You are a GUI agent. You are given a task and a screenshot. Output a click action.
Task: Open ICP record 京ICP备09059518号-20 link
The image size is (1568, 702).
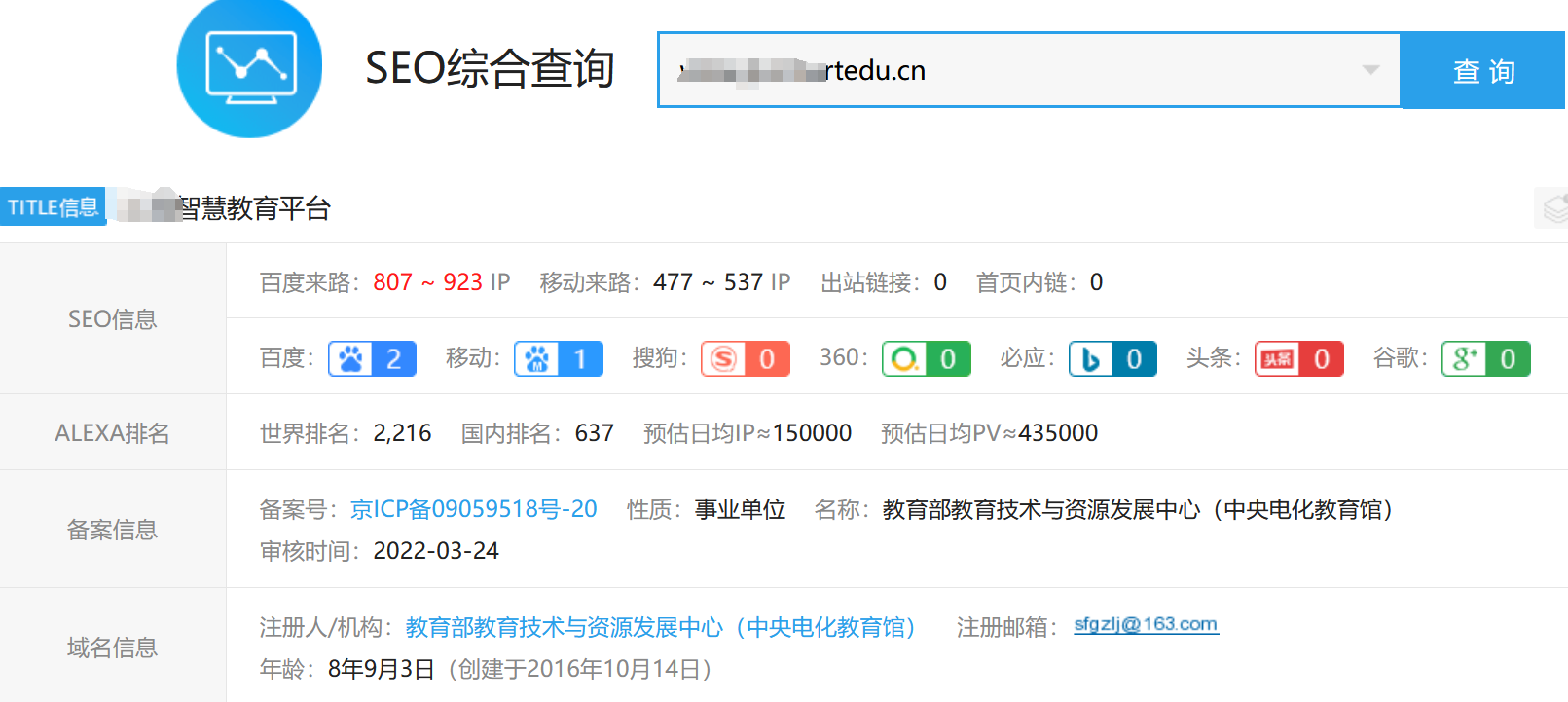point(474,509)
